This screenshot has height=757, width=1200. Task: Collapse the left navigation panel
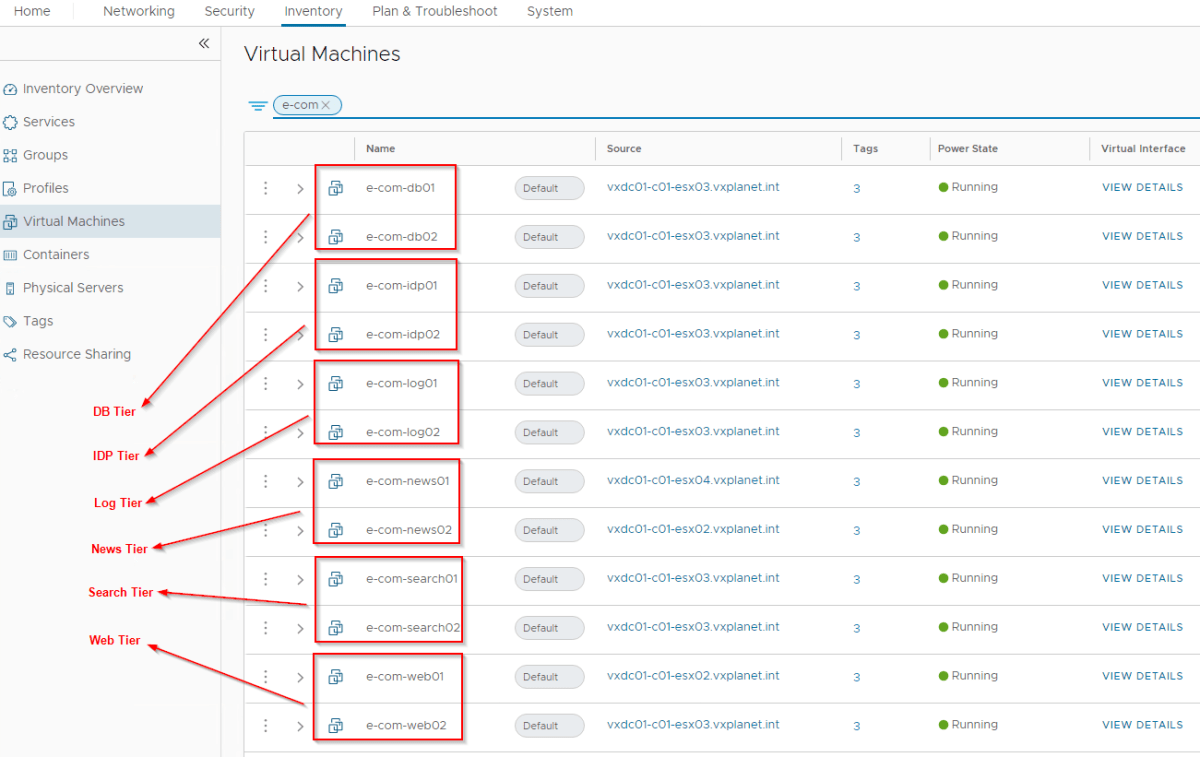point(203,44)
